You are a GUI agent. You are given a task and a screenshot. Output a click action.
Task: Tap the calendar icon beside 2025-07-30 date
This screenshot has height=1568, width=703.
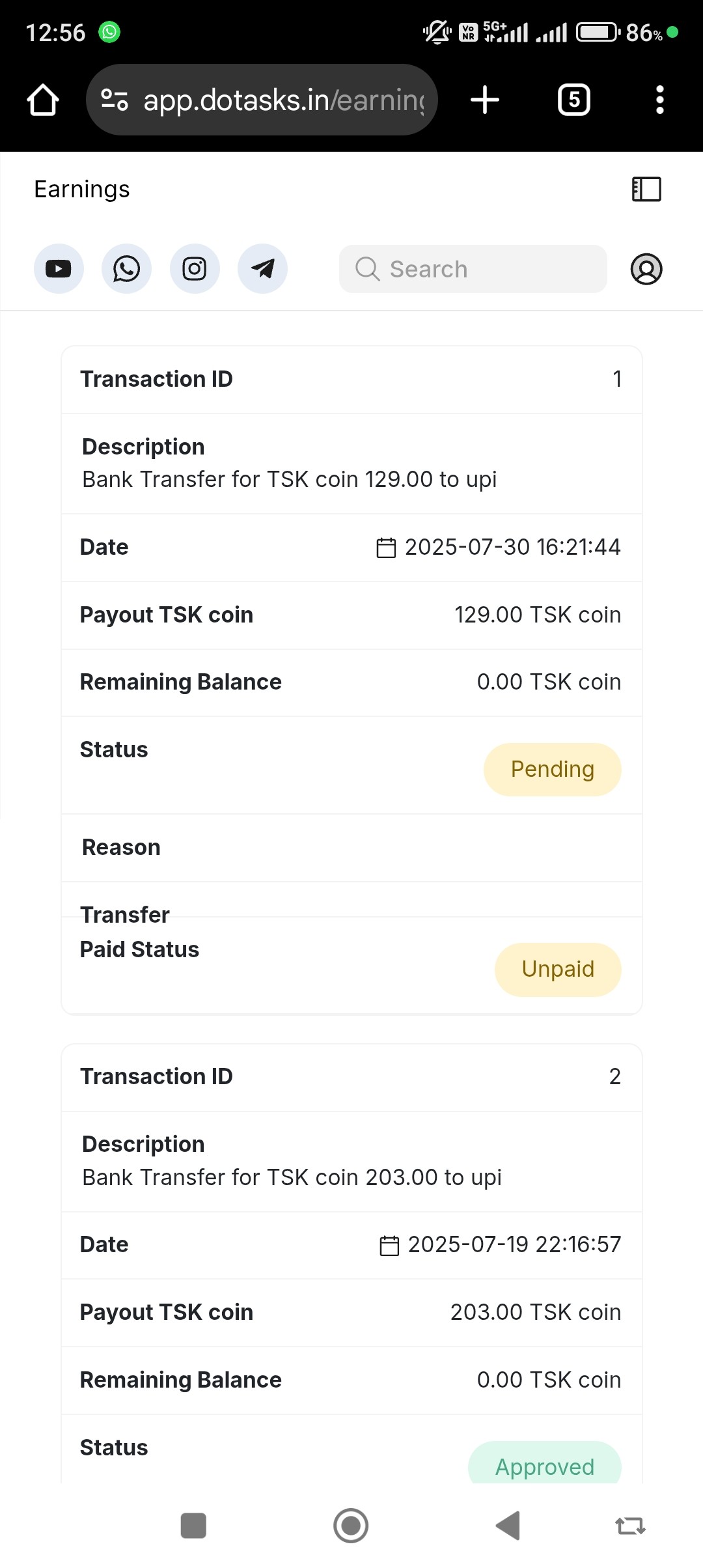tap(386, 548)
